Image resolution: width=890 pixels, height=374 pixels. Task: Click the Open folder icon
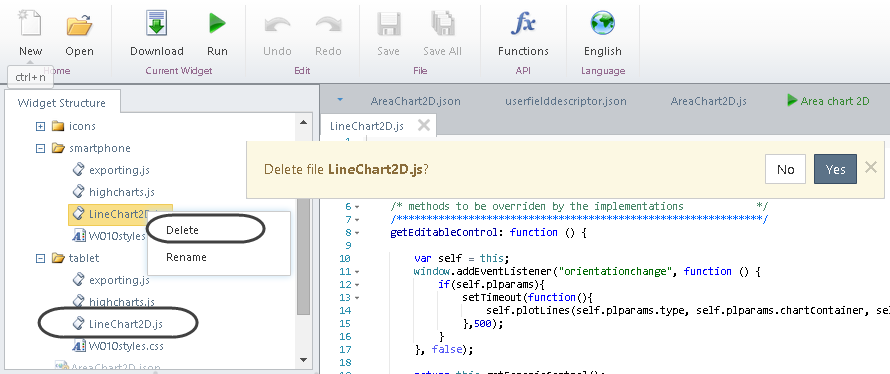[79, 25]
